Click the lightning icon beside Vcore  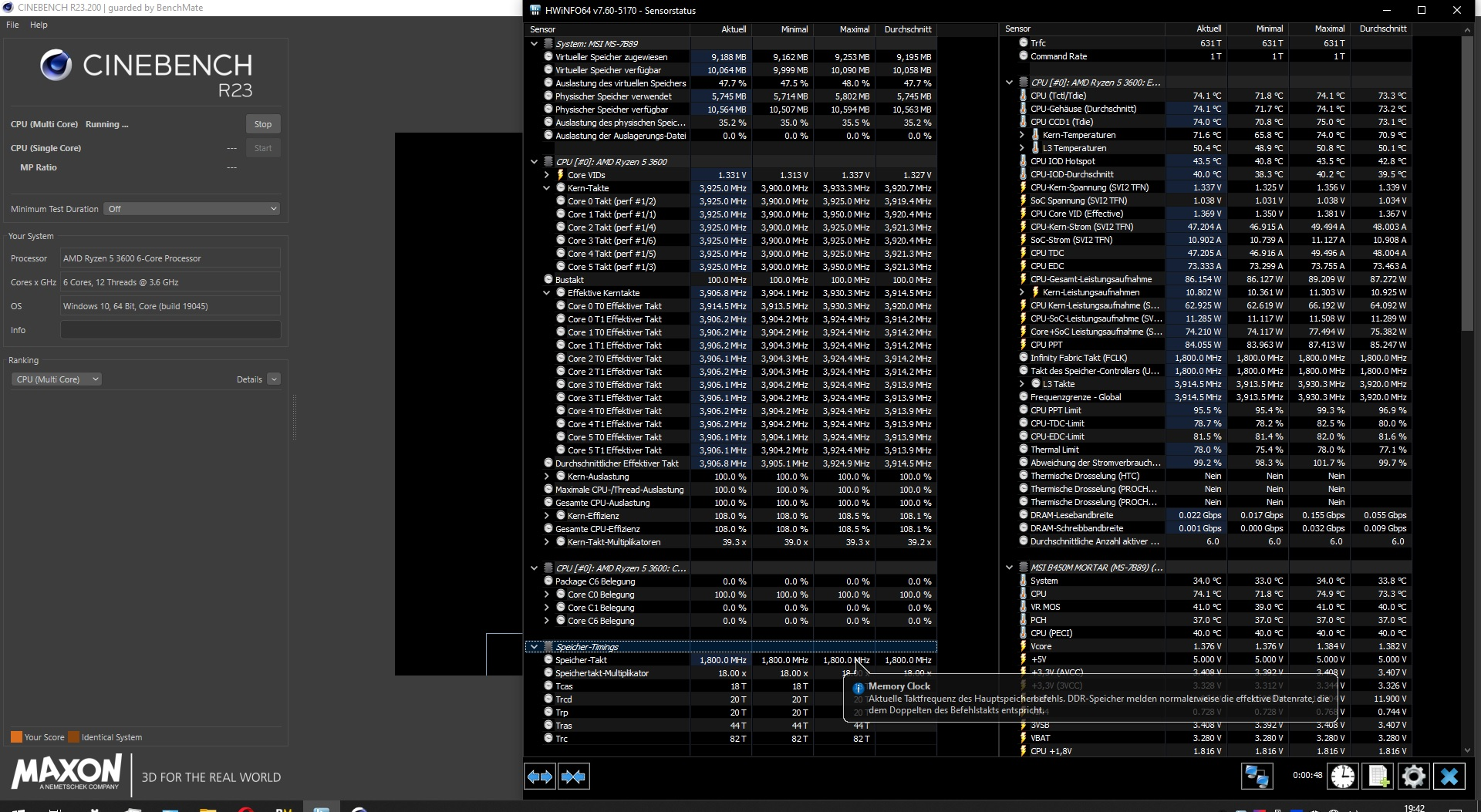[x=1023, y=646]
